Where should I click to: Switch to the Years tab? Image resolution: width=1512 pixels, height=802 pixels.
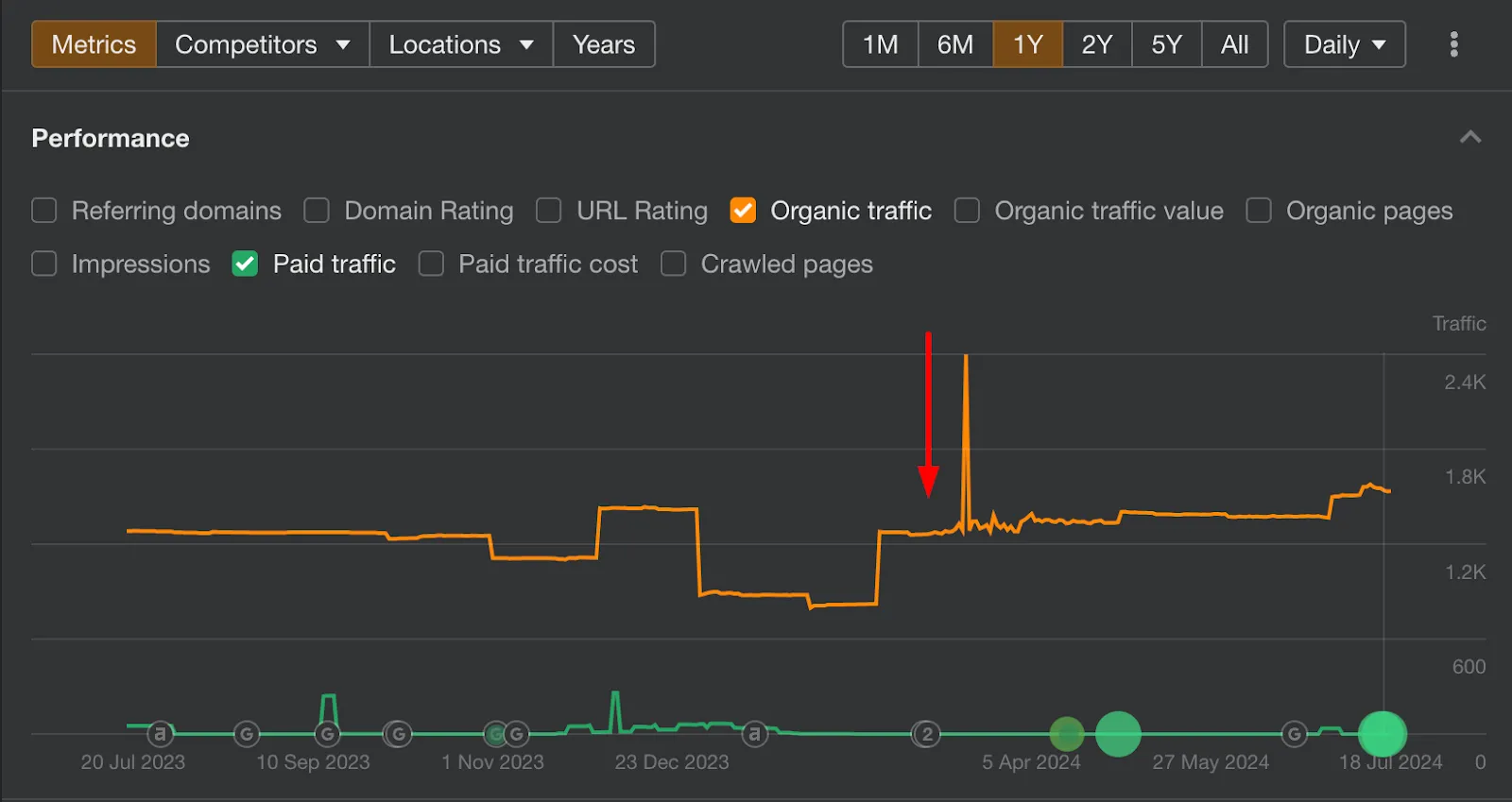point(604,44)
